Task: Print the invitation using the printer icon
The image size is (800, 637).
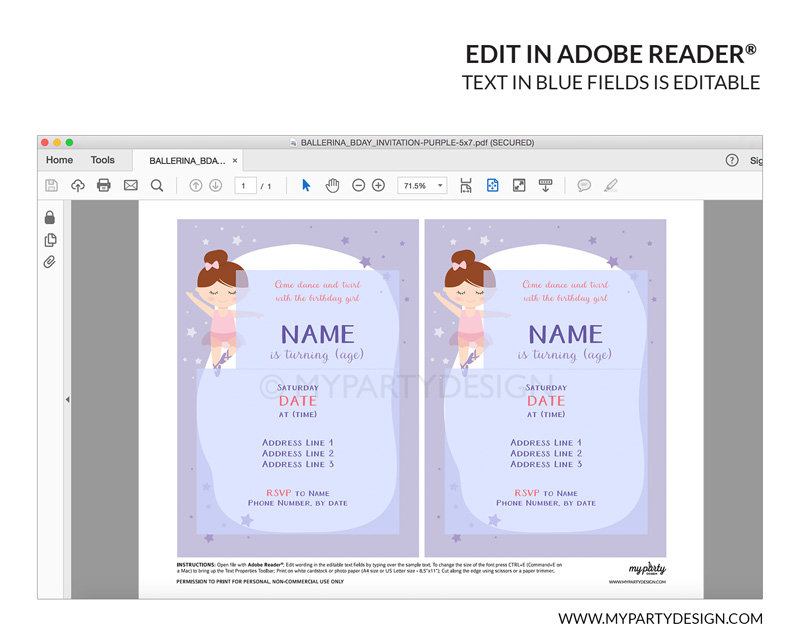Action: pyautogui.click(x=104, y=185)
